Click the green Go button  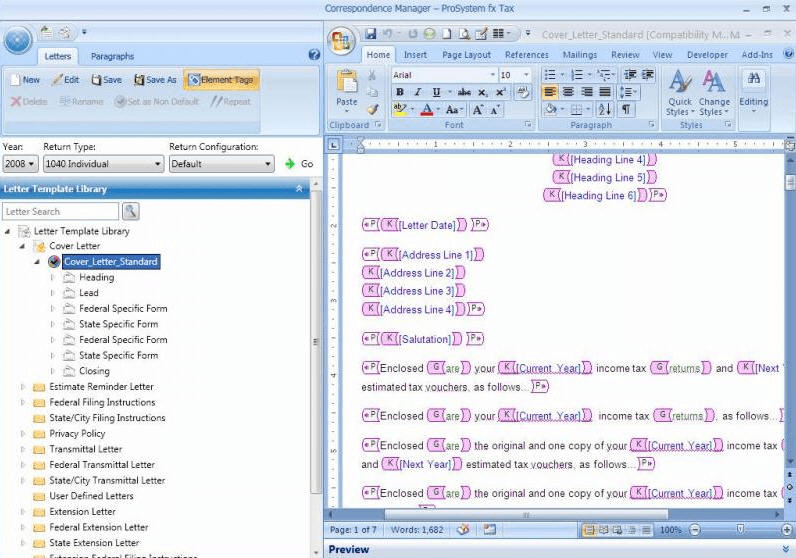coord(299,163)
